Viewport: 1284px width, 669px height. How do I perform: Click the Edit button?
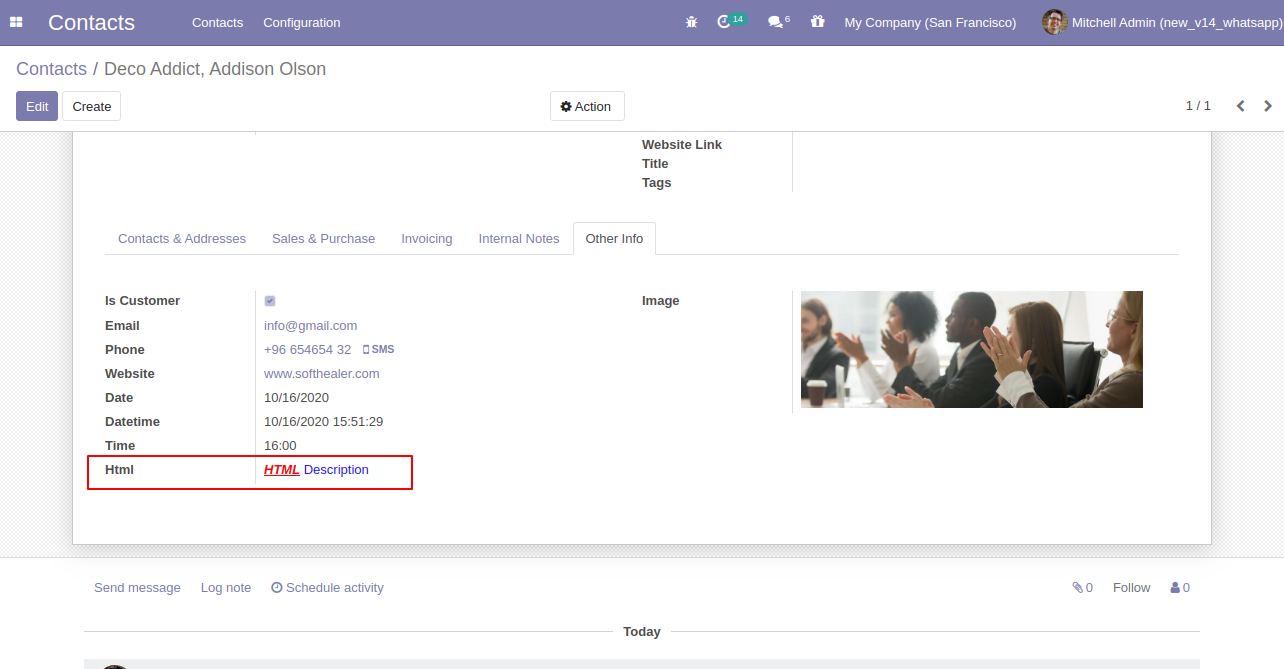click(x=37, y=106)
